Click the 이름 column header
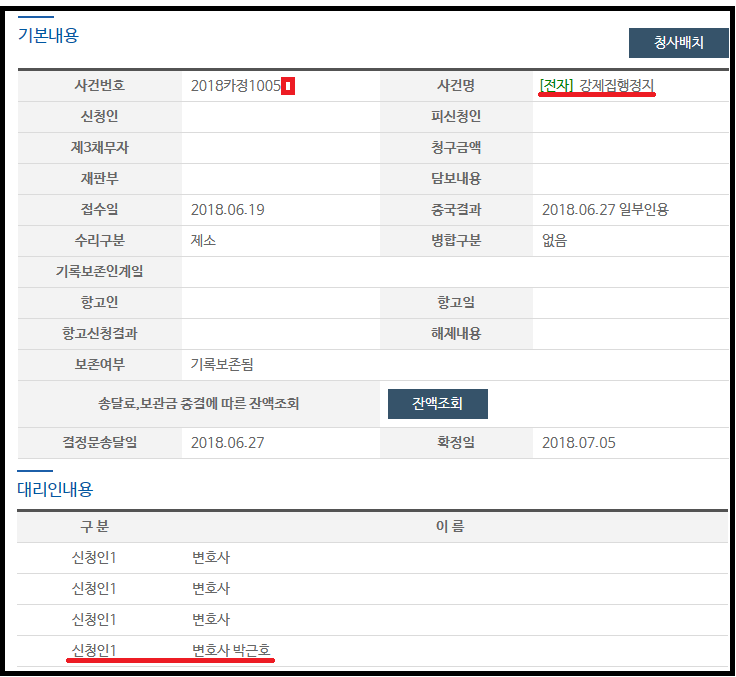The width and height of the screenshot is (736, 677). [x=451, y=527]
